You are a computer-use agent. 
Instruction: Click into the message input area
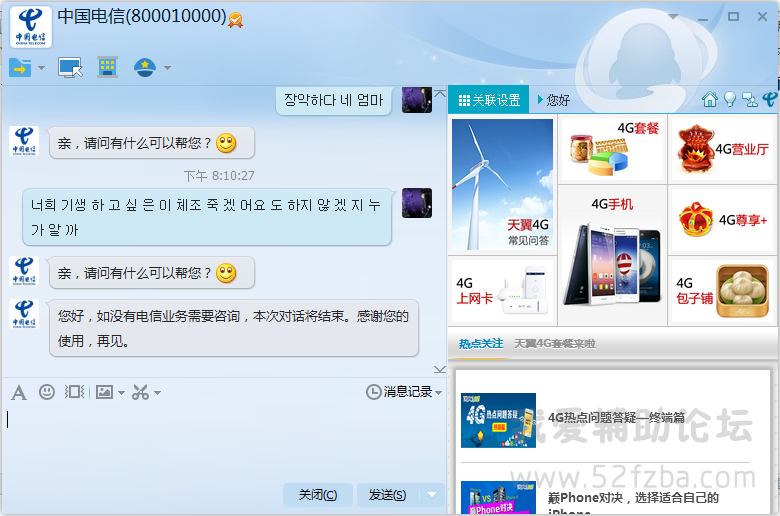click(224, 443)
